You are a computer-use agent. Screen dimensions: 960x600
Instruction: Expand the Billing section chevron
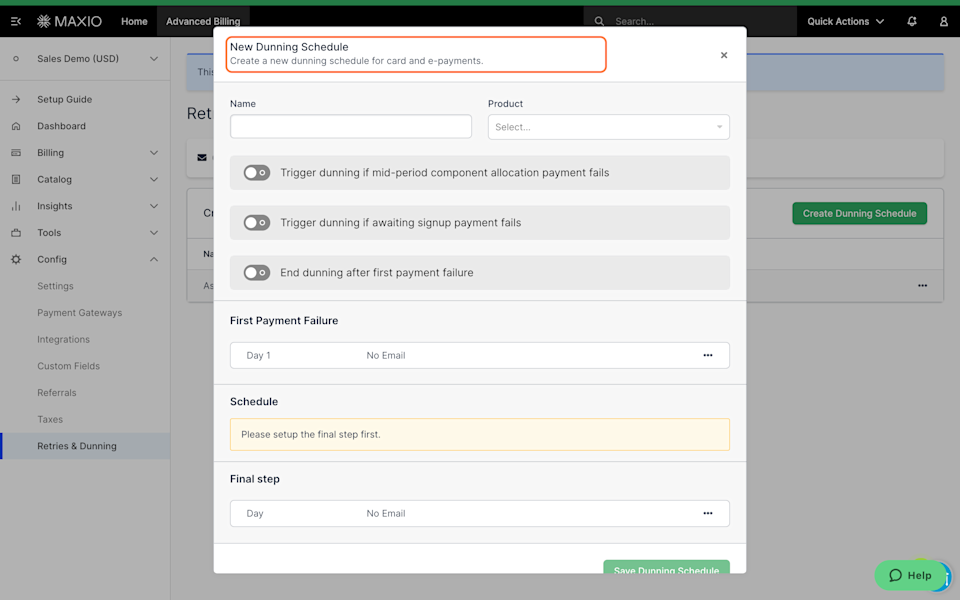154,152
